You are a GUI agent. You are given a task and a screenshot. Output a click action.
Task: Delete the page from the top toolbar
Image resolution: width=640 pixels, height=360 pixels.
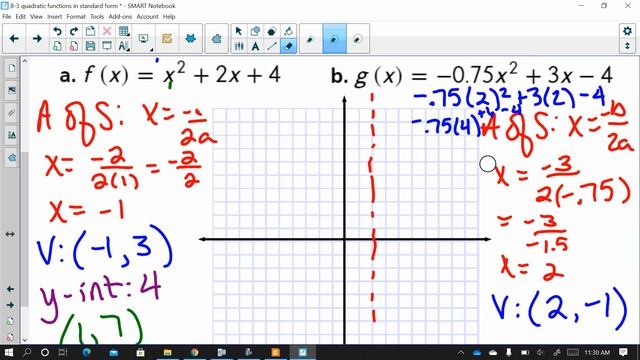click(74, 46)
